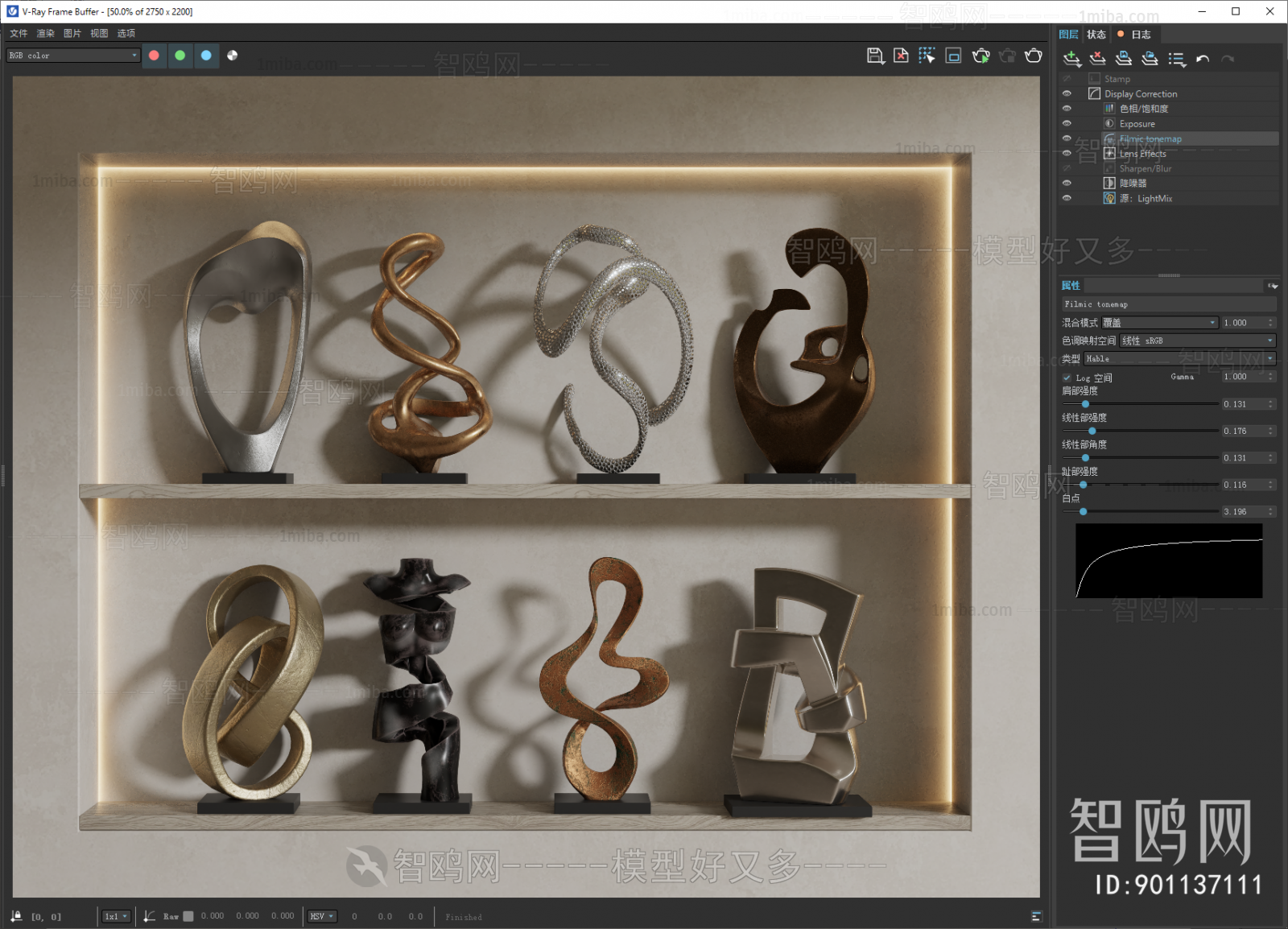Click the 白点 slider handle
The width and height of the screenshot is (1288, 929).
point(1084,511)
